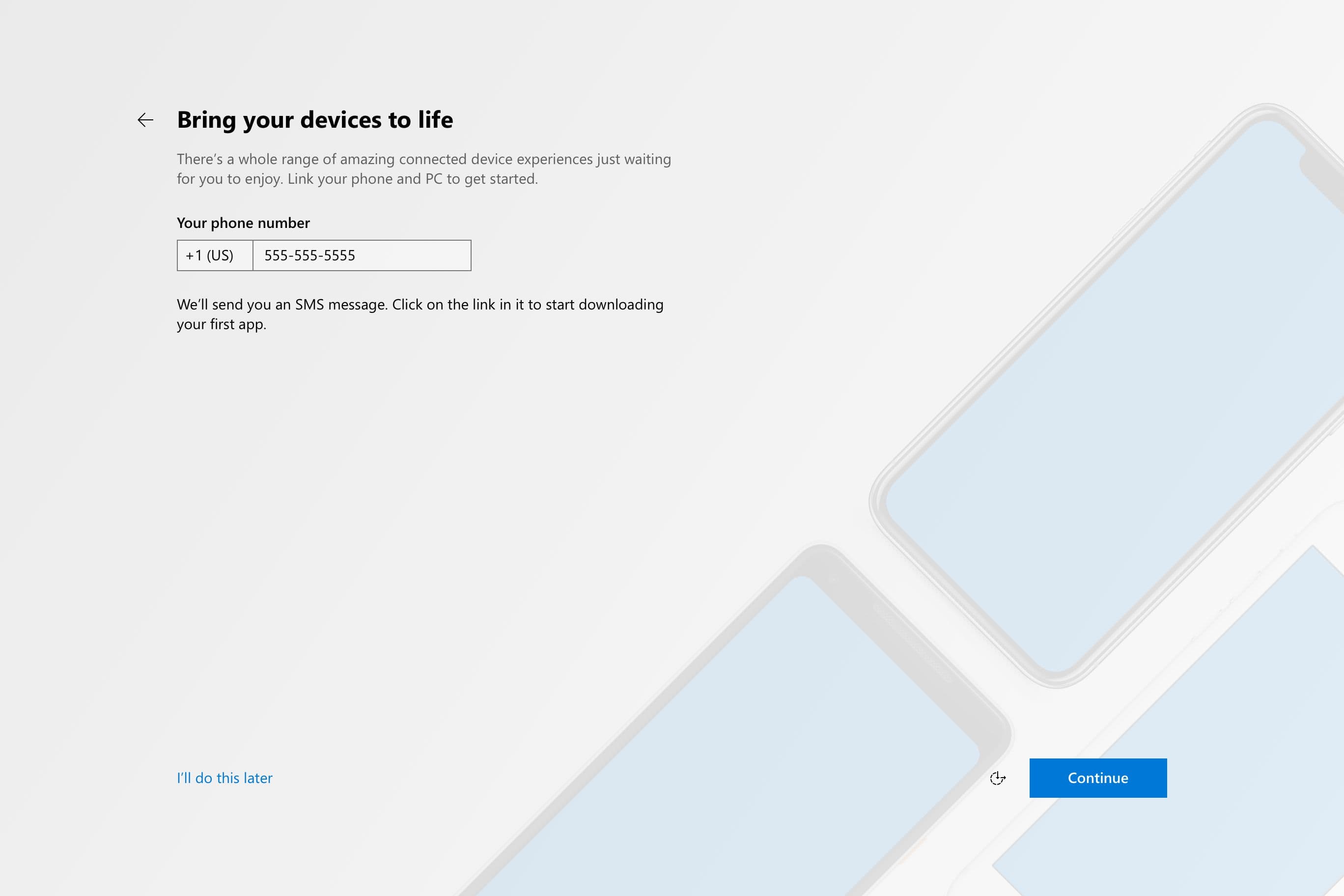Click the 555-555-5555 placeholder text
1344x896 pixels.
click(x=309, y=255)
